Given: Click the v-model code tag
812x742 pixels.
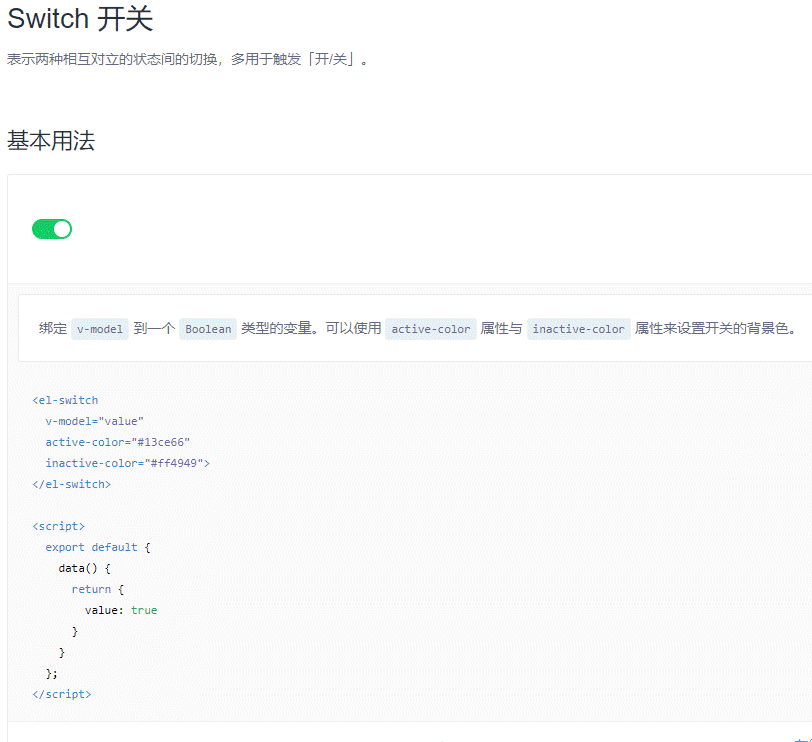Looking at the screenshot, I should click(100, 329).
